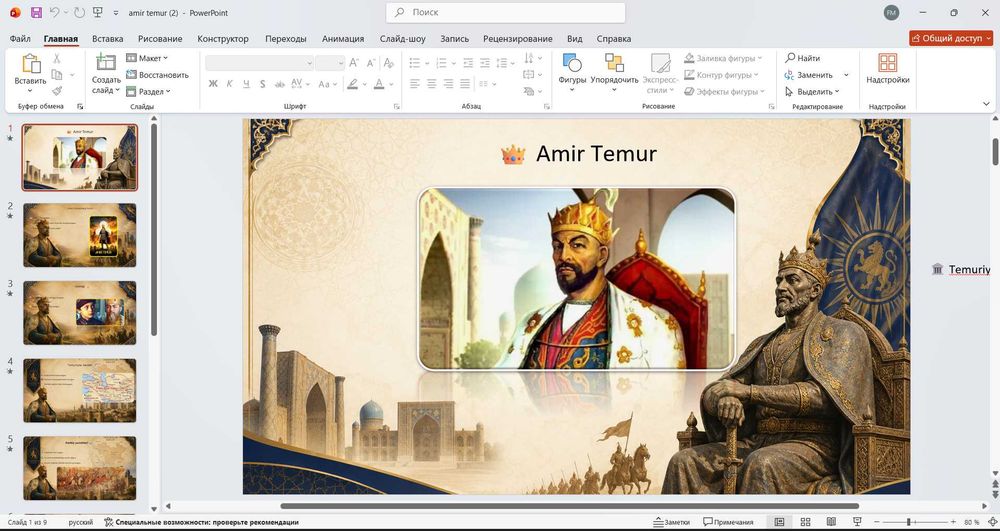The width and height of the screenshot is (1000, 531).
Task: Justify text in paragraph group
Action: pyautogui.click(x=465, y=84)
